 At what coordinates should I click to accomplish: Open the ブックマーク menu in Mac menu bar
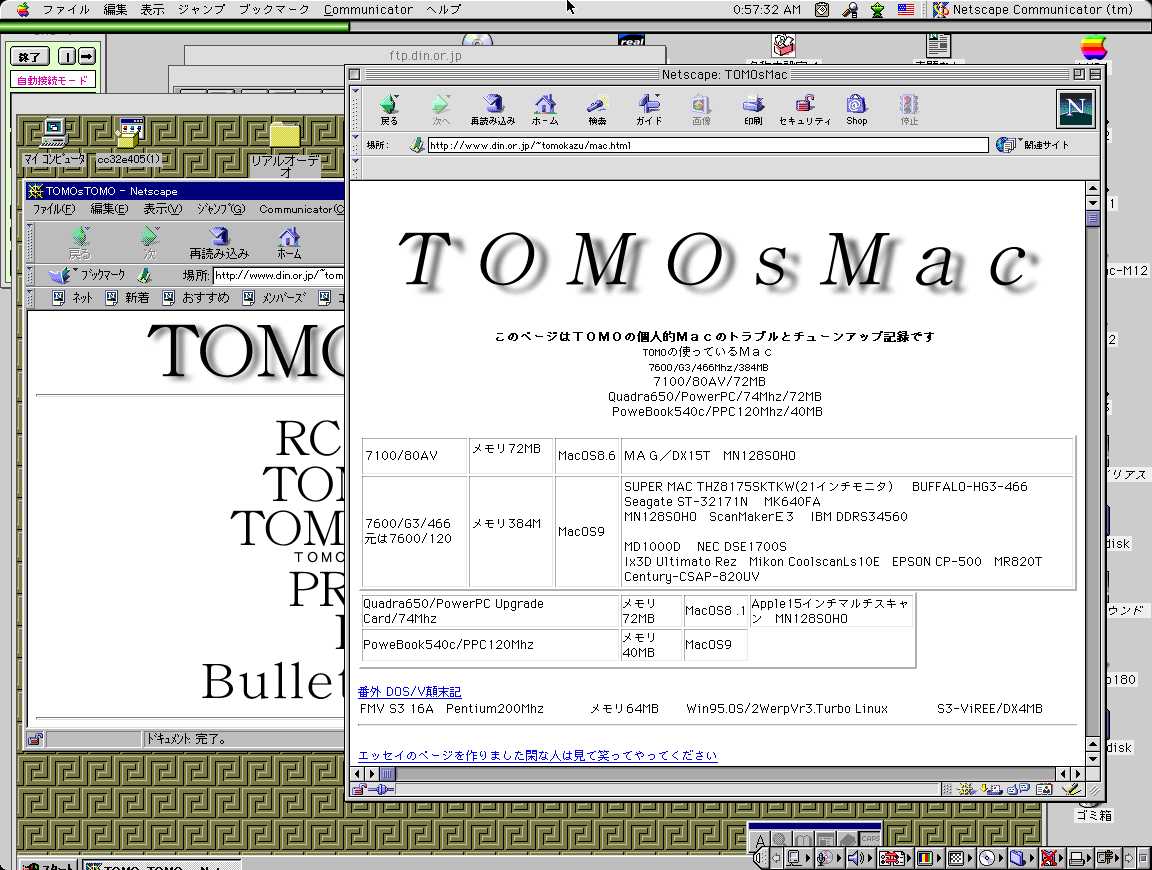[274, 10]
